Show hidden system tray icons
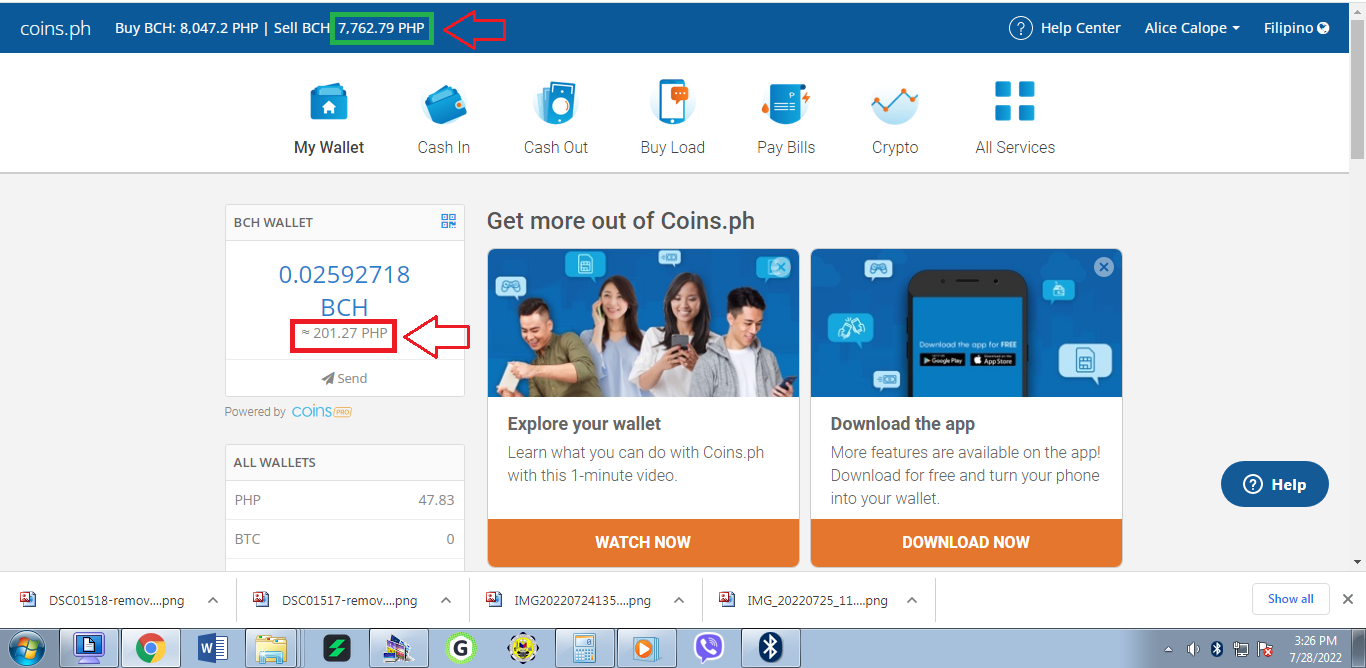 [x=1169, y=648]
